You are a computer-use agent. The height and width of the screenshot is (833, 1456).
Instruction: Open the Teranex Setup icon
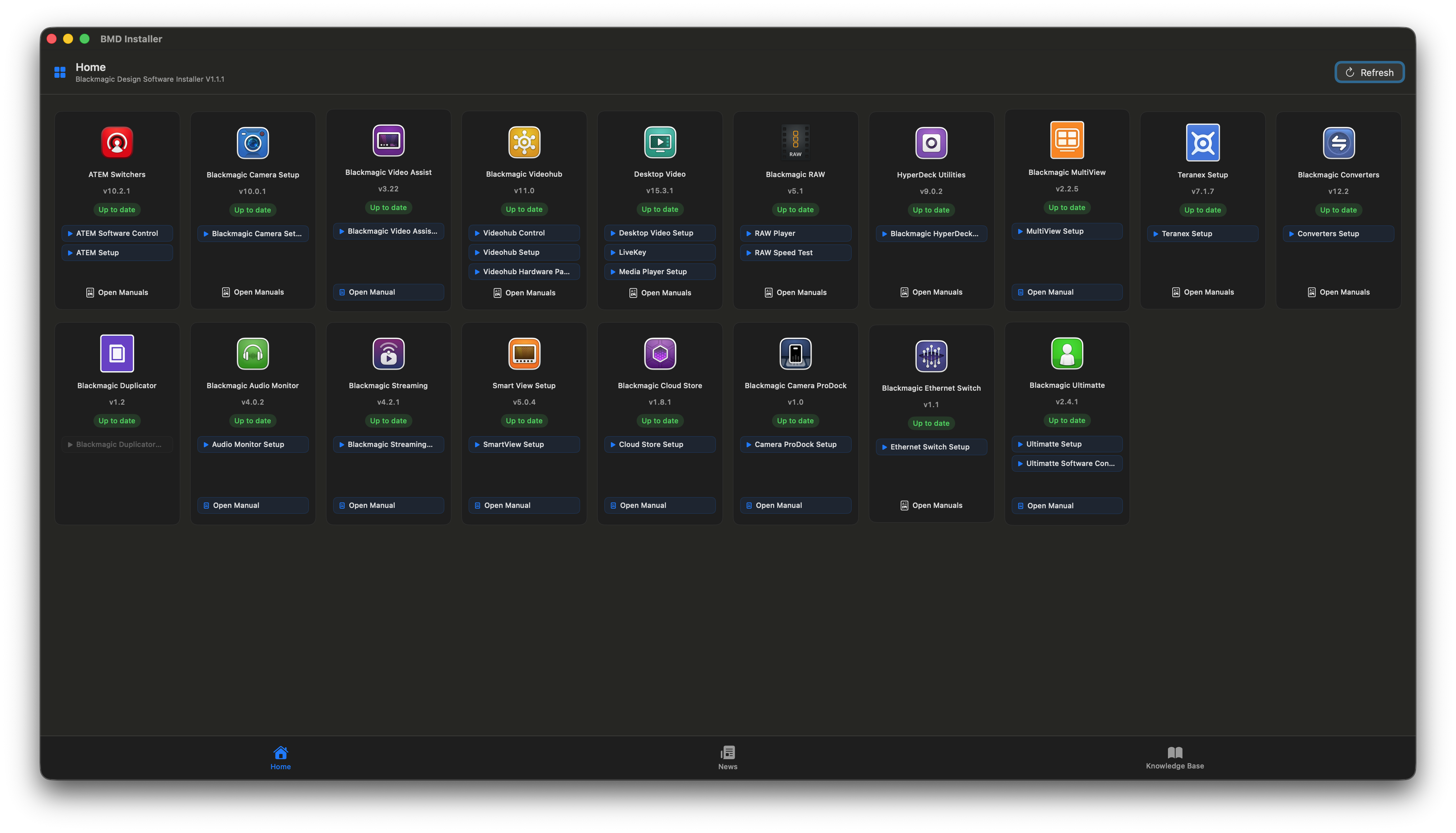tap(1202, 142)
